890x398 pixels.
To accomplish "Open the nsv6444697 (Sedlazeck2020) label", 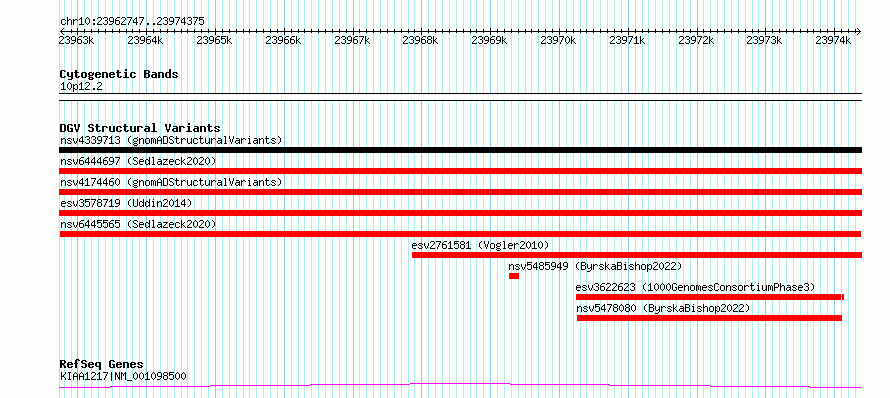I will (138, 161).
